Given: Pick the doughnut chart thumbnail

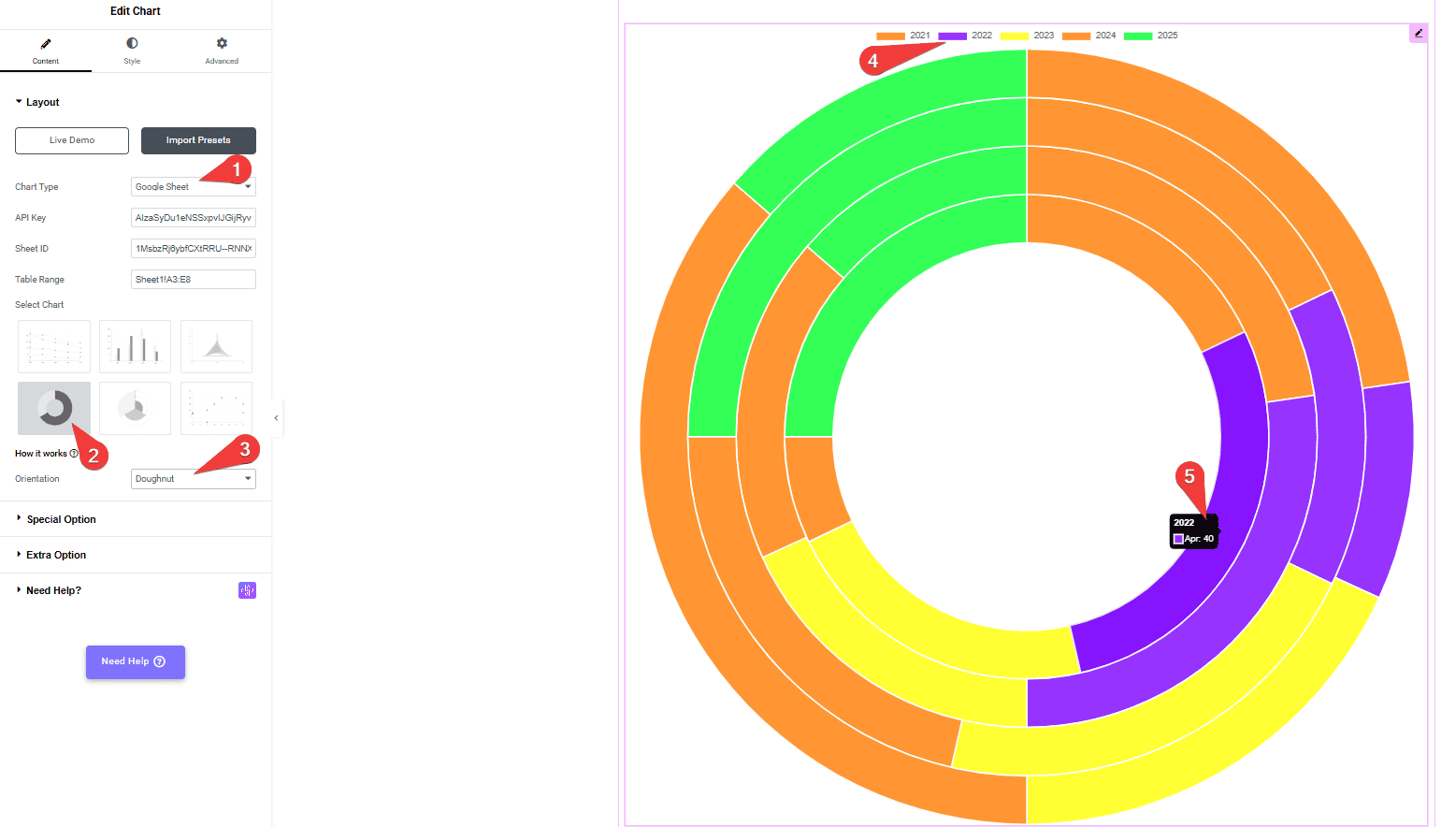Looking at the screenshot, I should point(54,408).
